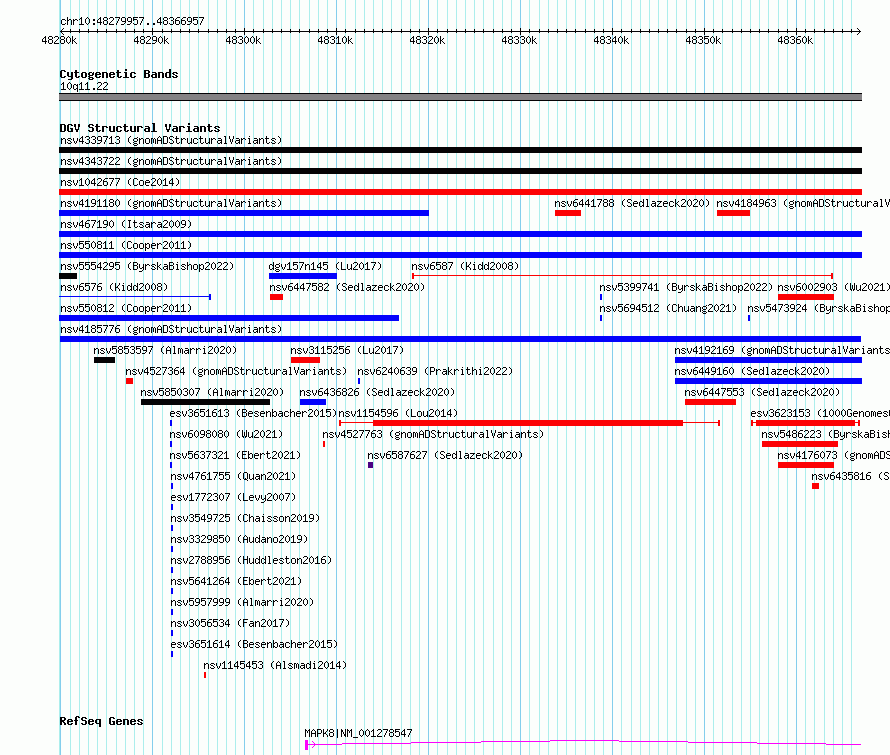Select nsv550812 (Cooper2011) label
The height and width of the screenshot is (755, 890).
pyautogui.click(x=126, y=308)
